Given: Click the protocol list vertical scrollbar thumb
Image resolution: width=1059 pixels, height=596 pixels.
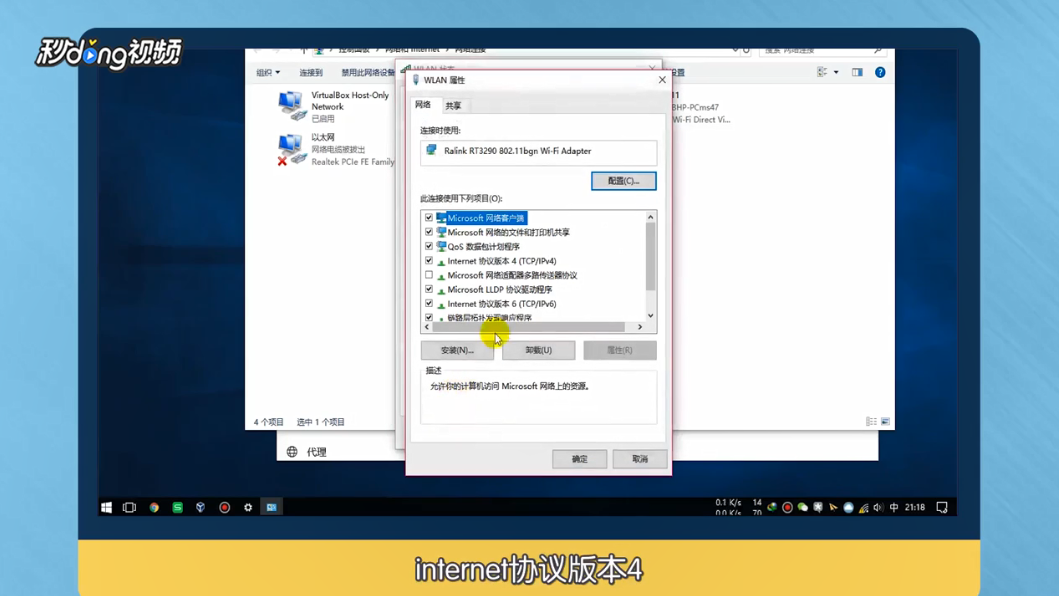Looking at the screenshot, I should click(650, 257).
